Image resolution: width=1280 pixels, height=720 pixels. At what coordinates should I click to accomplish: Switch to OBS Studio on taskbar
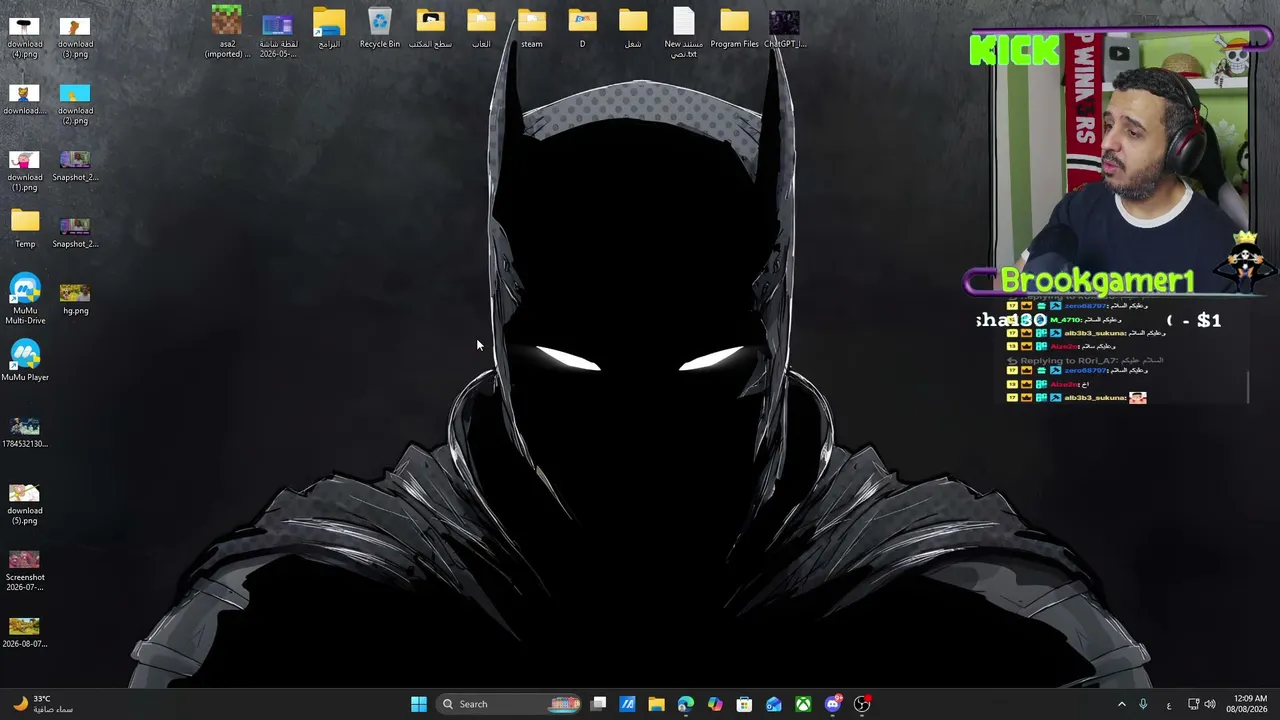click(862, 704)
